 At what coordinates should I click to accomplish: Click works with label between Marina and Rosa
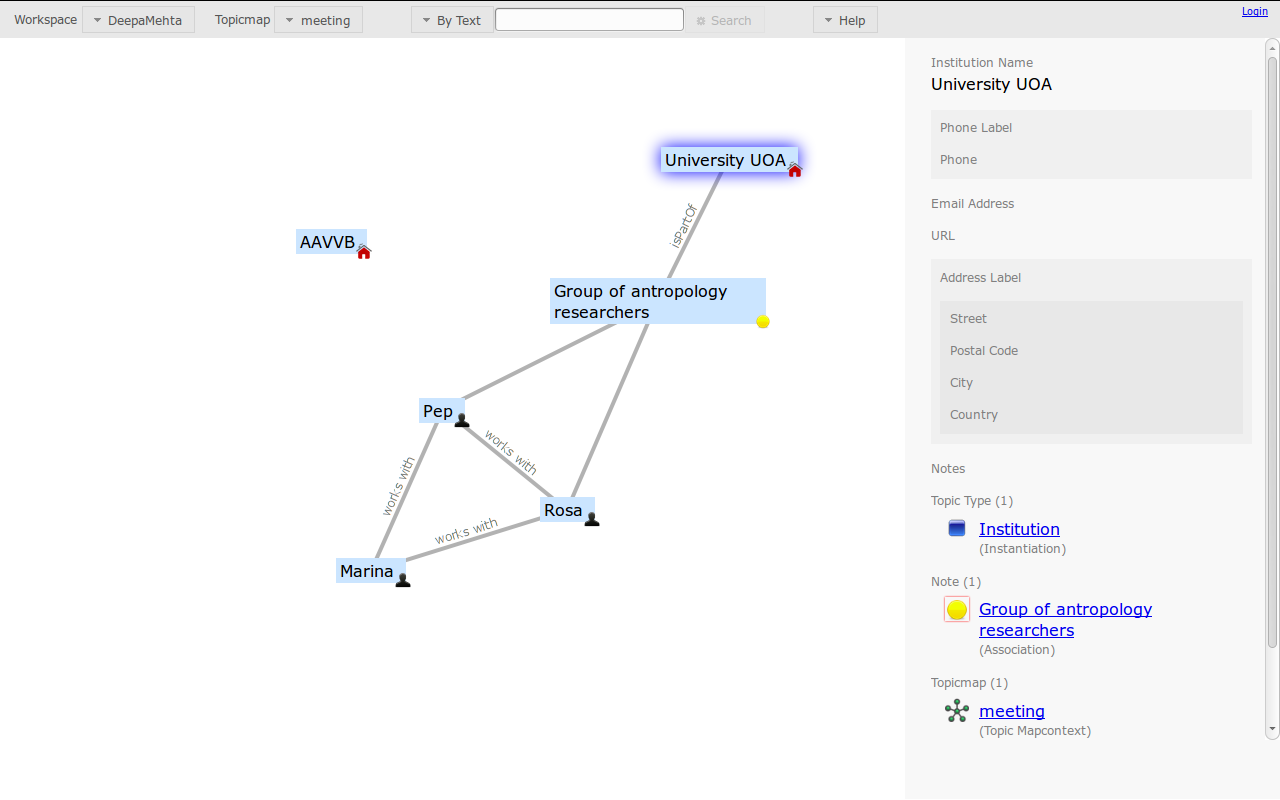pos(466,531)
